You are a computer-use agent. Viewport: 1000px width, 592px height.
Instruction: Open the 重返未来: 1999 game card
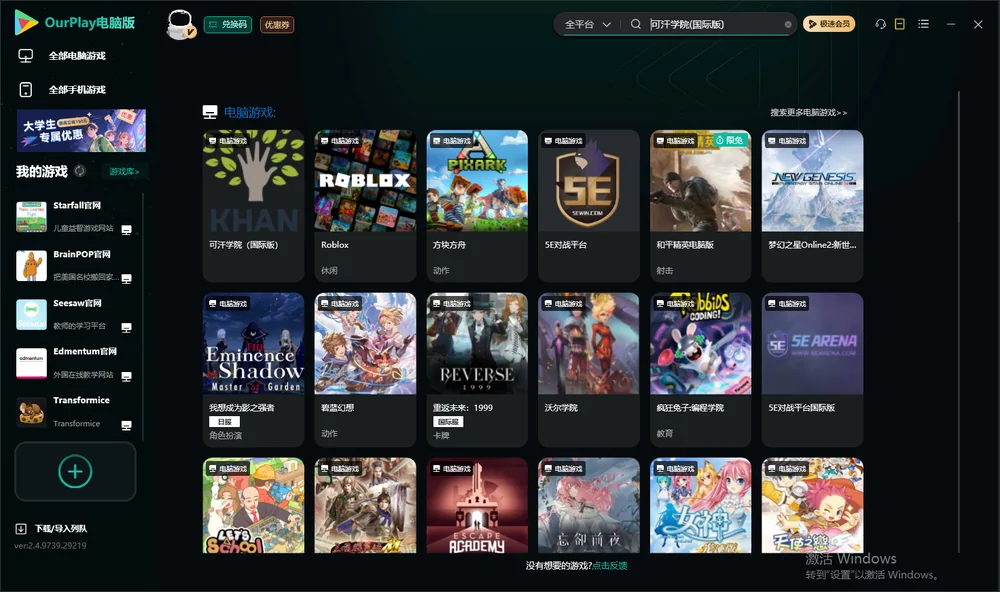point(477,369)
